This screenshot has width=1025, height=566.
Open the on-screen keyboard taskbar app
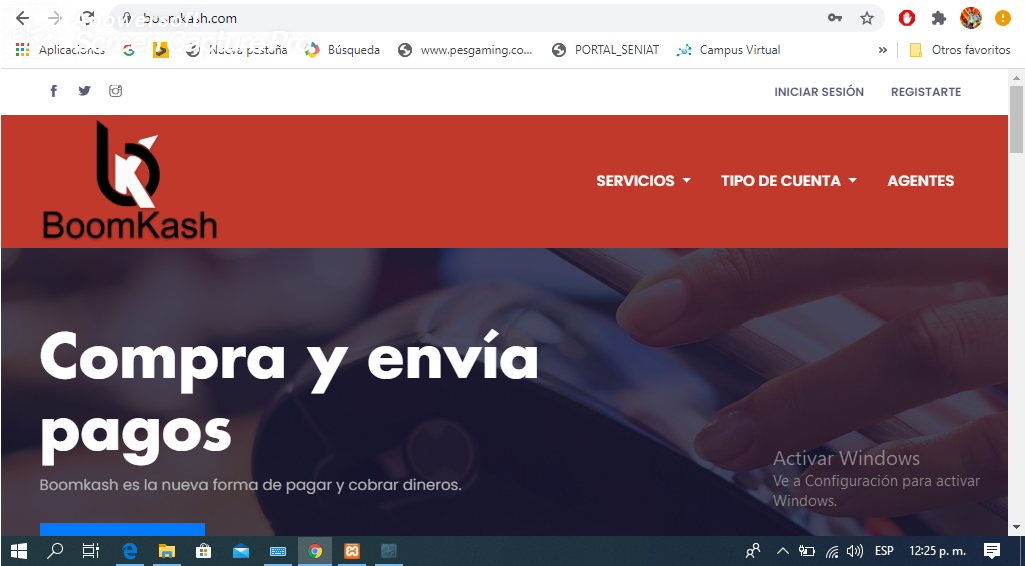(278, 551)
